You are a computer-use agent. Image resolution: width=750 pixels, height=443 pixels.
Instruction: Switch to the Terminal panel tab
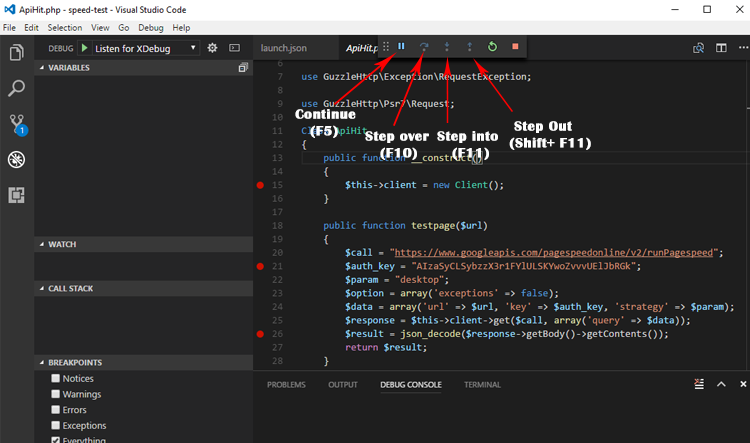482,385
